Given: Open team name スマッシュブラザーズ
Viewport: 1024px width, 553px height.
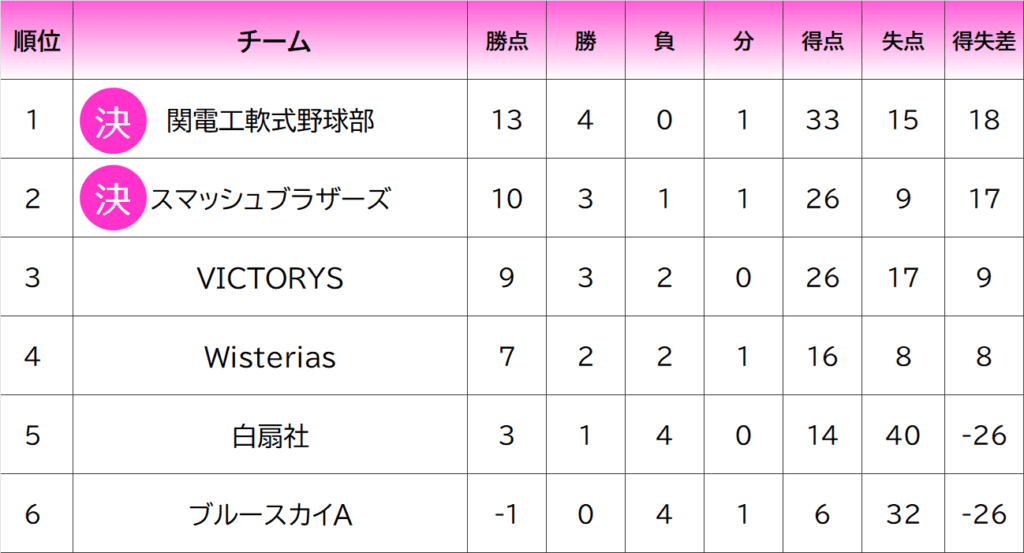Looking at the screenshot, I should click(269, 198).
